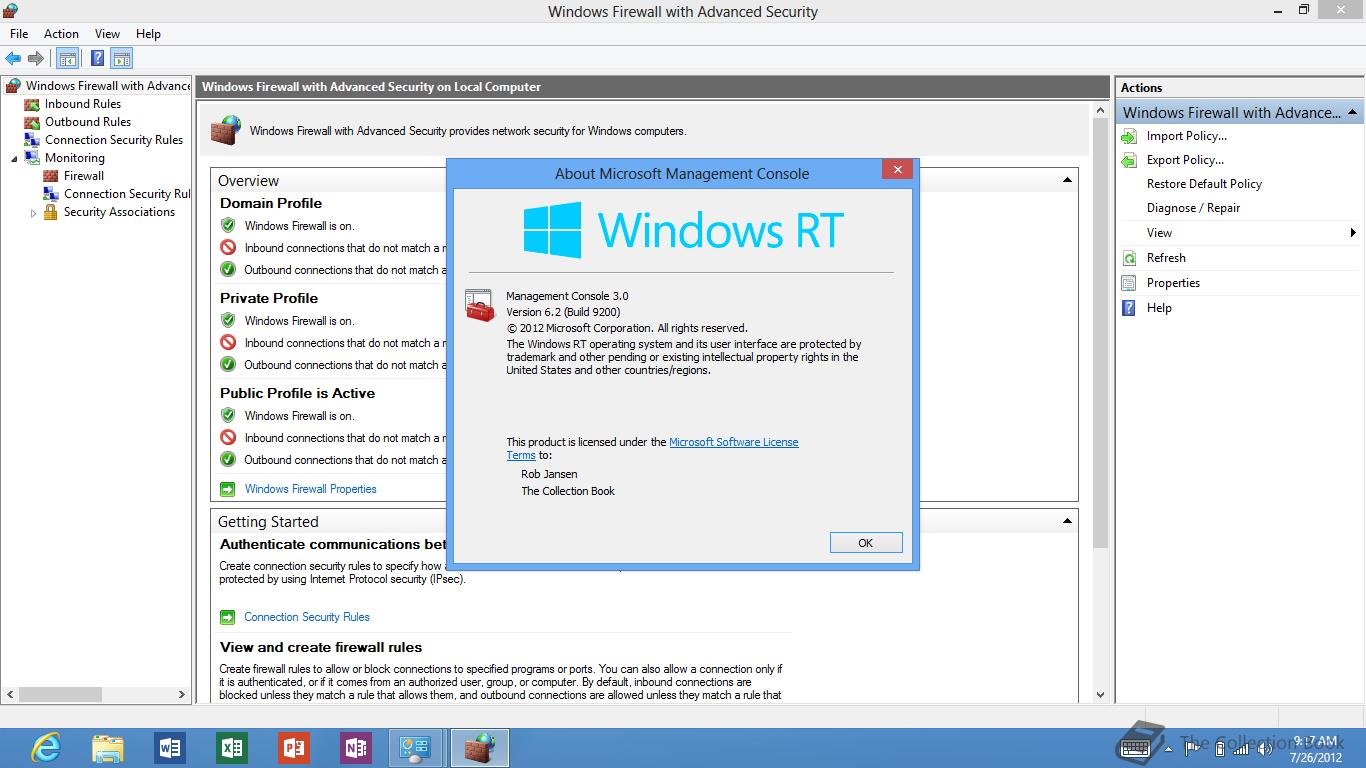Click the blue Help toolbar icon
The image size is (1366, 768).
point(97,59)
